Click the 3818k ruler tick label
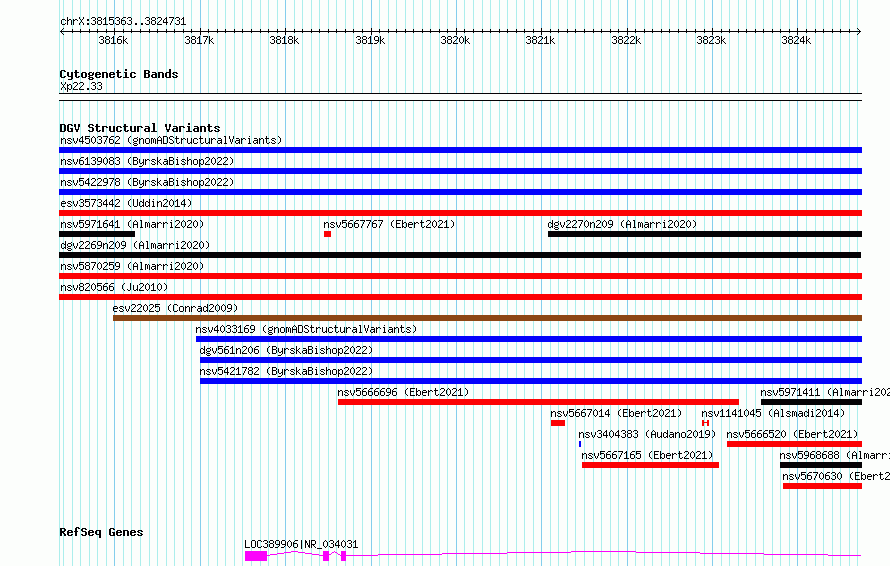 pos(284,40)
